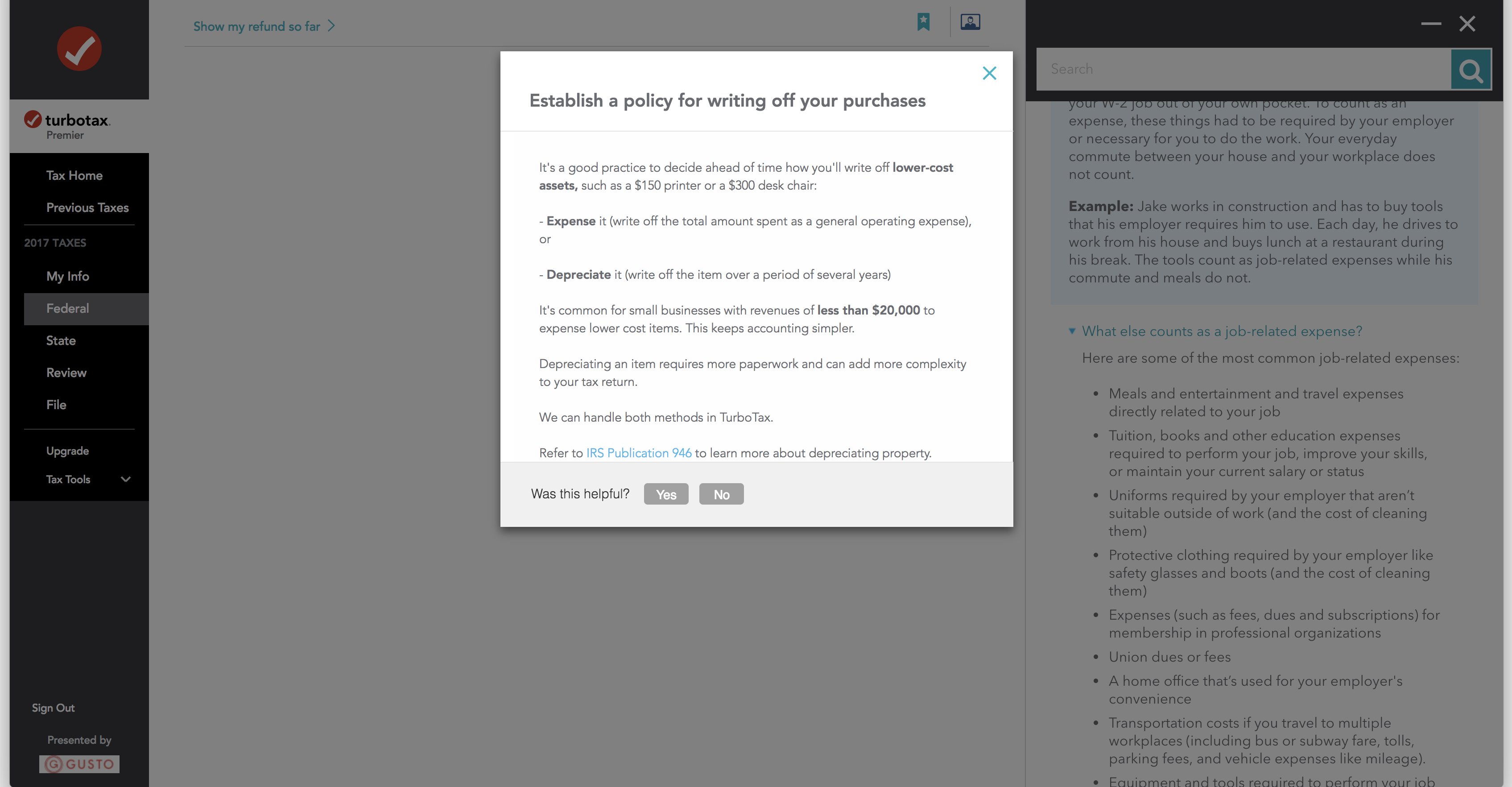The height and width of the screenshot is (787, 1512).
Task: Select Federal in the sidebar
Action: [x=67, y=308]
